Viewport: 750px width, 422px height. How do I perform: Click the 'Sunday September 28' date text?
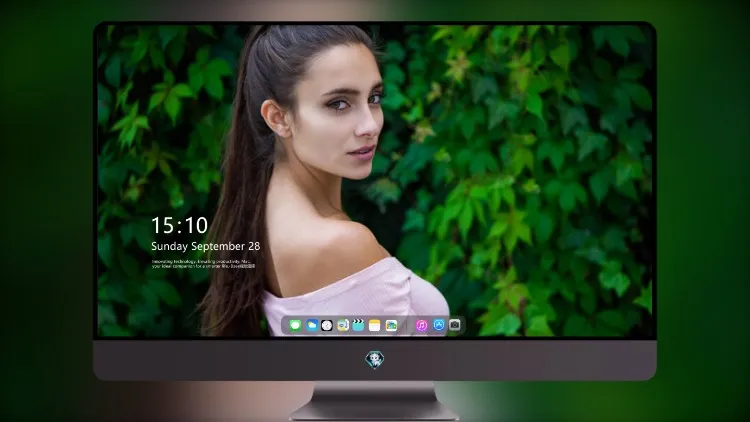206,246
